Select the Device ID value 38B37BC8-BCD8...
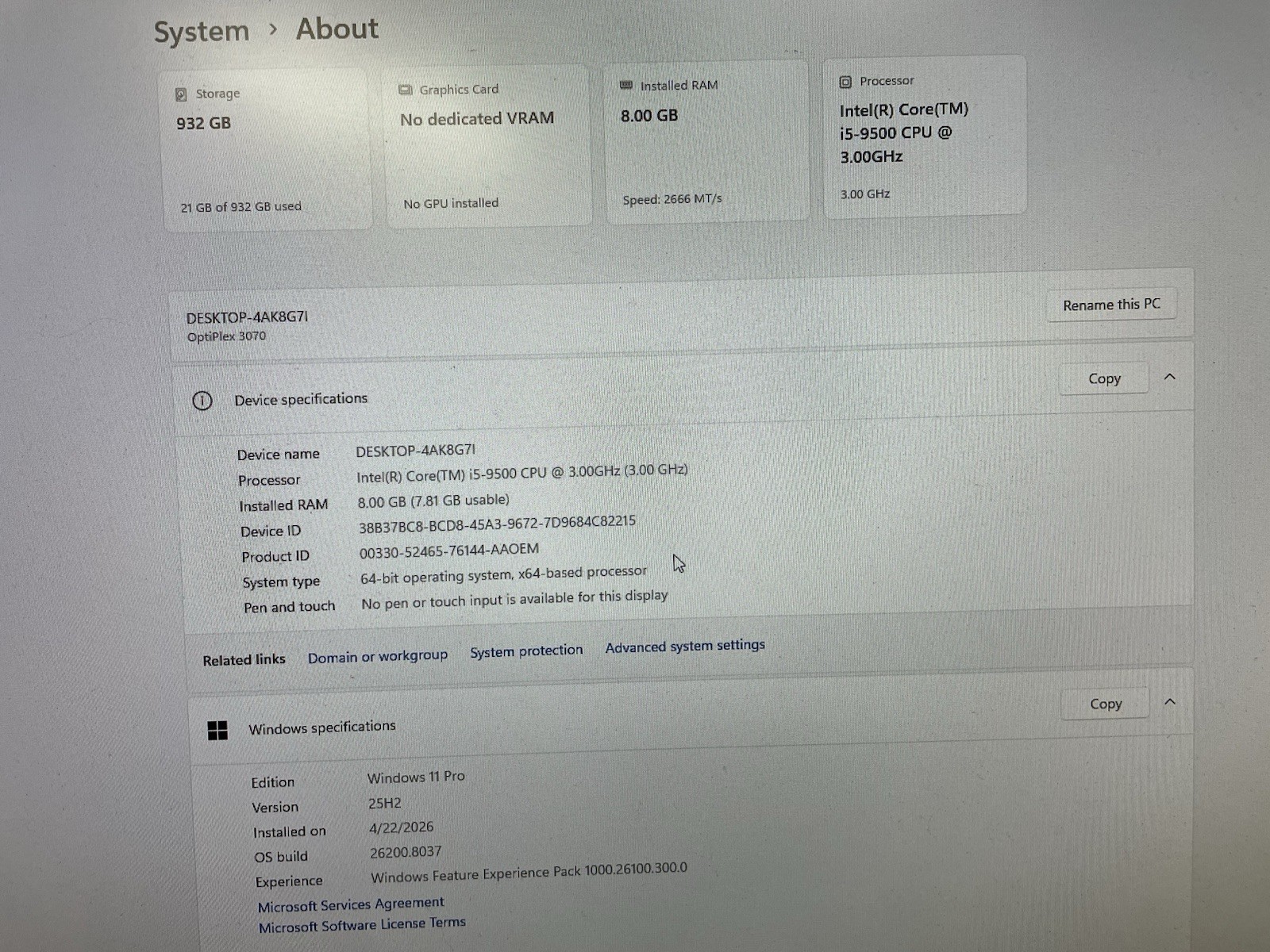This screenshot has width=1270, height=952. click(x=497, y=524)
